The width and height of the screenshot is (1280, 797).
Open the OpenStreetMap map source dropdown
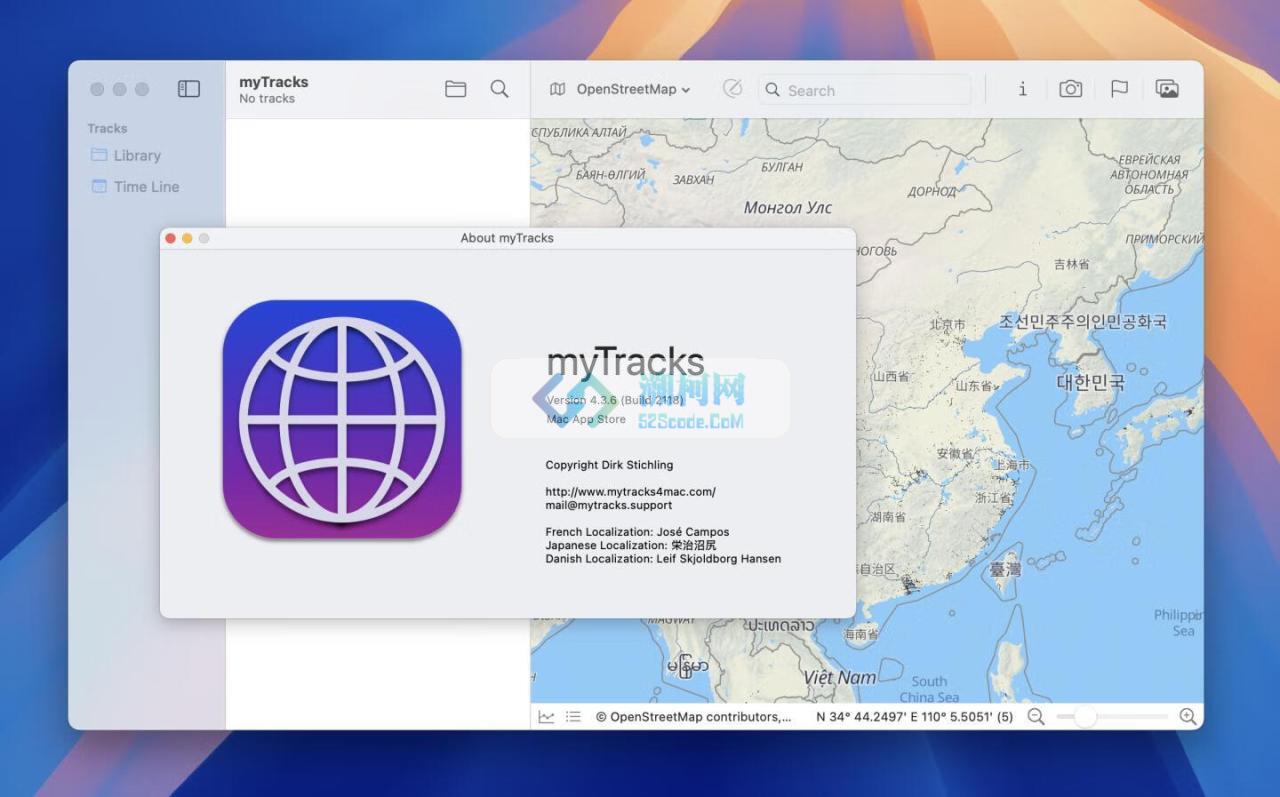point(633,89)
